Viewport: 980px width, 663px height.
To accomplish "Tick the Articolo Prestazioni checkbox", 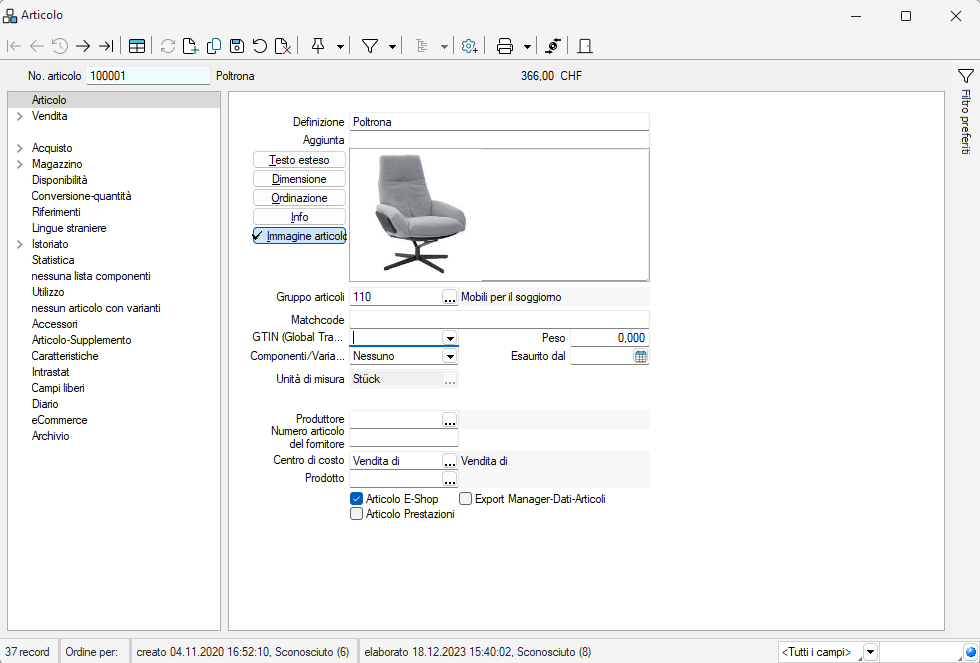I will [x=356, y=514].
